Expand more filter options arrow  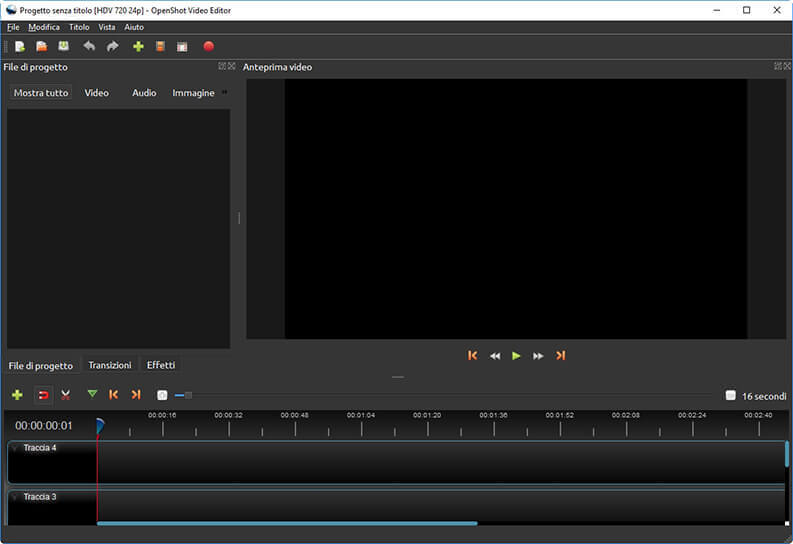225,92
